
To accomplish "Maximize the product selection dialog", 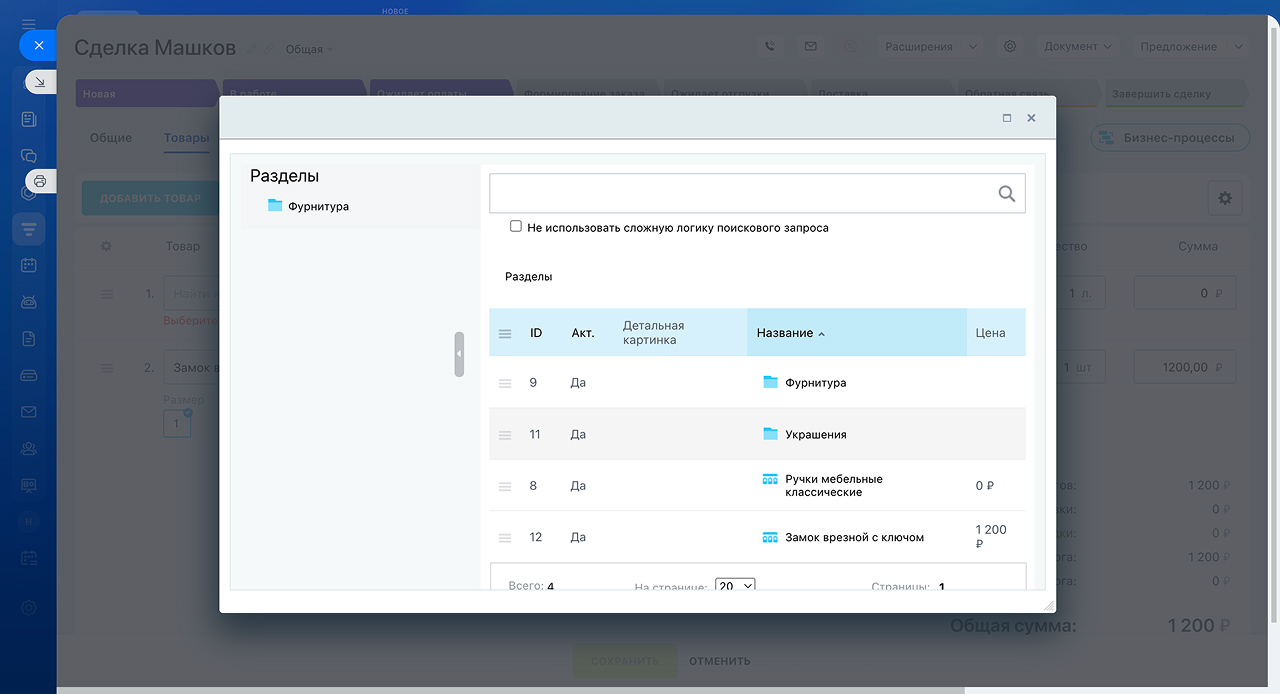I will 1007,118.
